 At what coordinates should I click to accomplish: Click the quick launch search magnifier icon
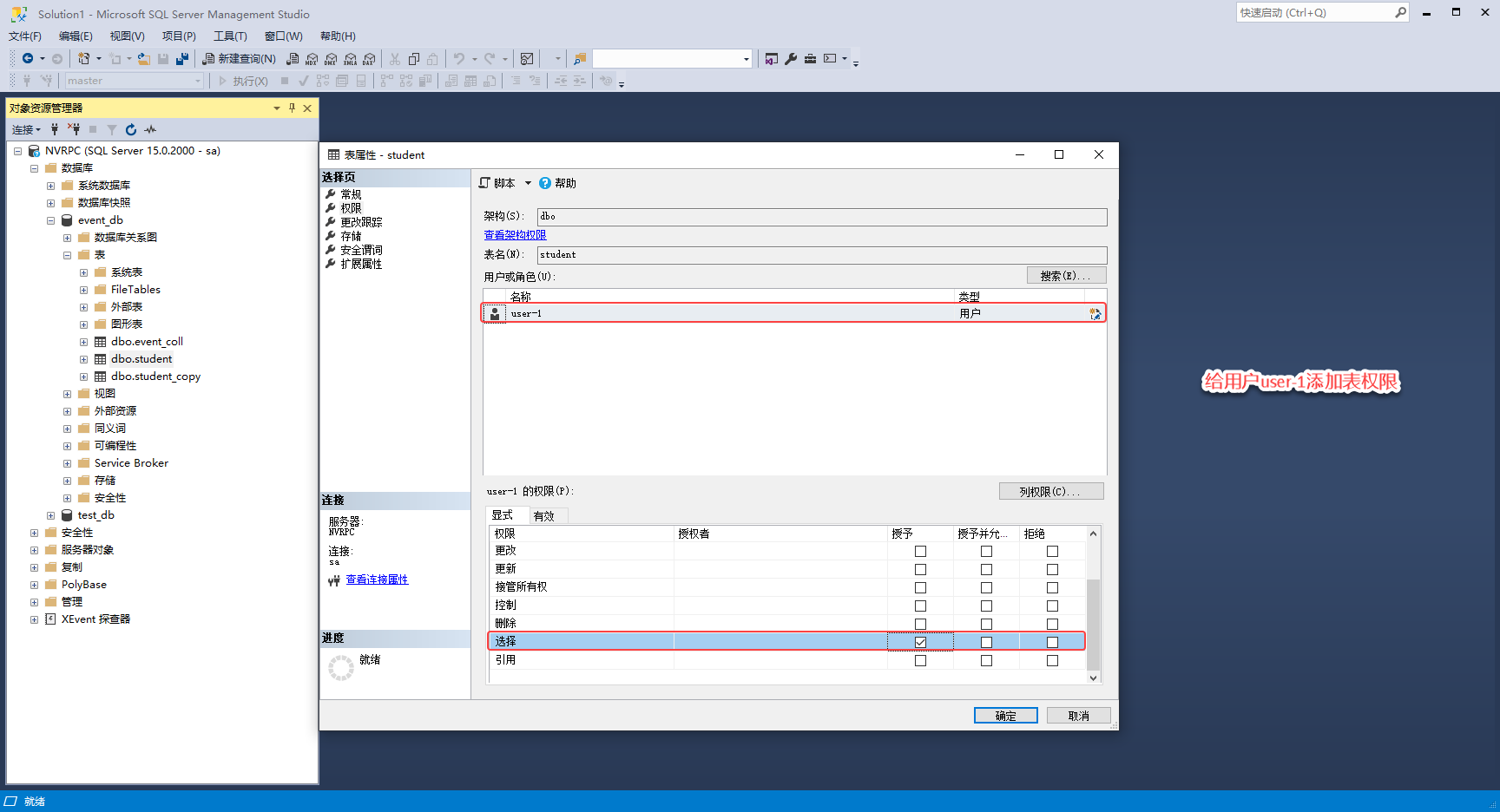pyautogui.click(x=1400, y=12)
